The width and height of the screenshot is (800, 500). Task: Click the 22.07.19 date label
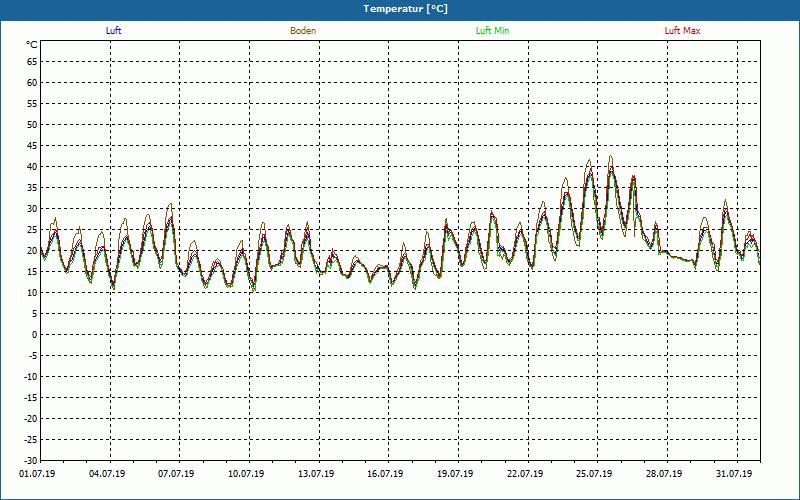click(525, 474)
